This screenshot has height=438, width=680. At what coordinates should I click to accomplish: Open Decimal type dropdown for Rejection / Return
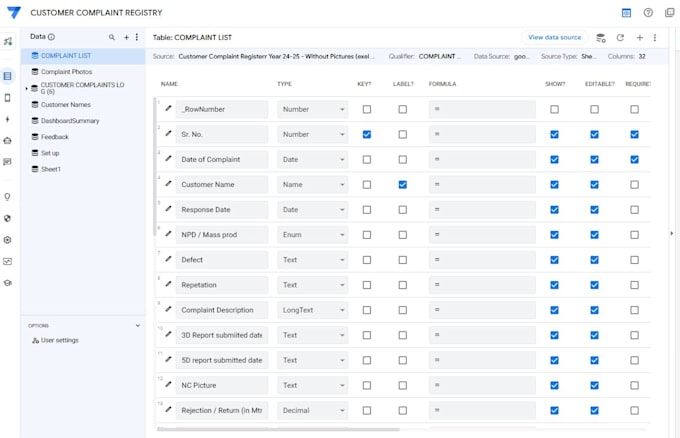click(313, 410)
